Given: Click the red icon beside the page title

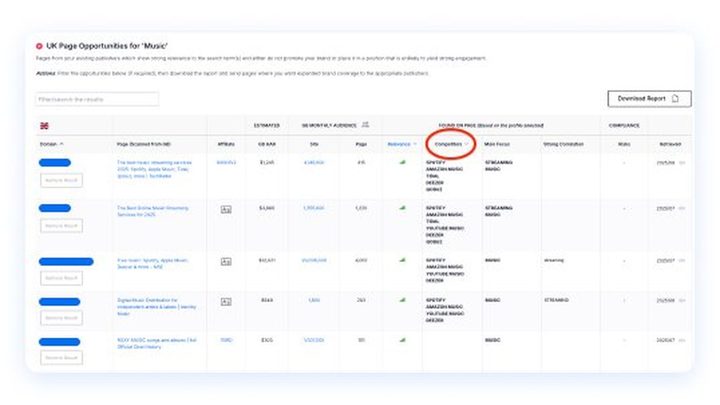Looking at the screenshot, I should click(x=39, y=46).
